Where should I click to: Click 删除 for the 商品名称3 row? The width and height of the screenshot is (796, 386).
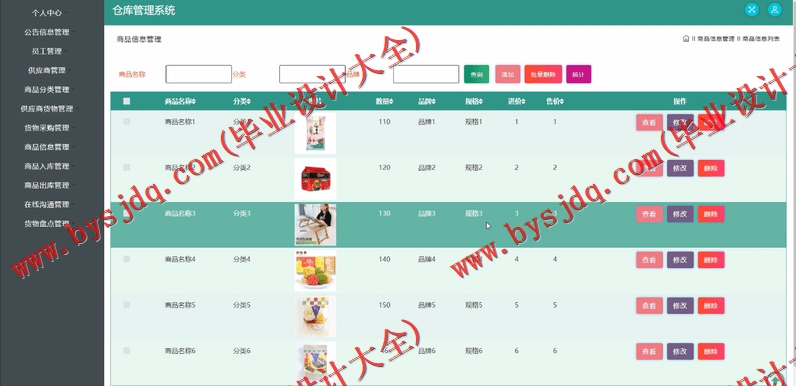tap(711, 214)
